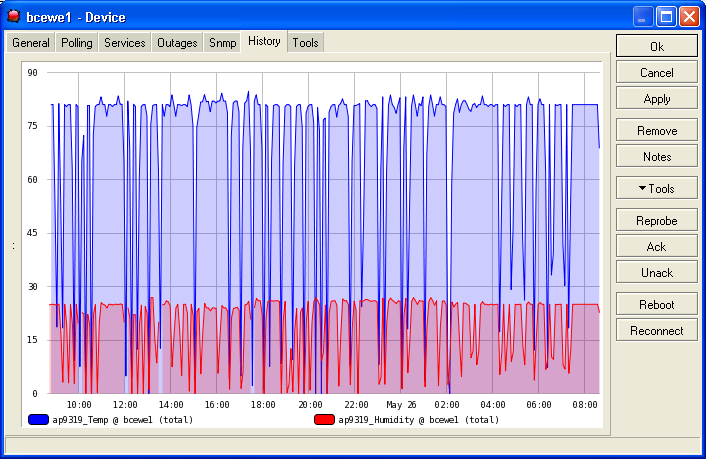Click the Ack button
The width and height of the screenshot is (706, 459).
(656, 246)
